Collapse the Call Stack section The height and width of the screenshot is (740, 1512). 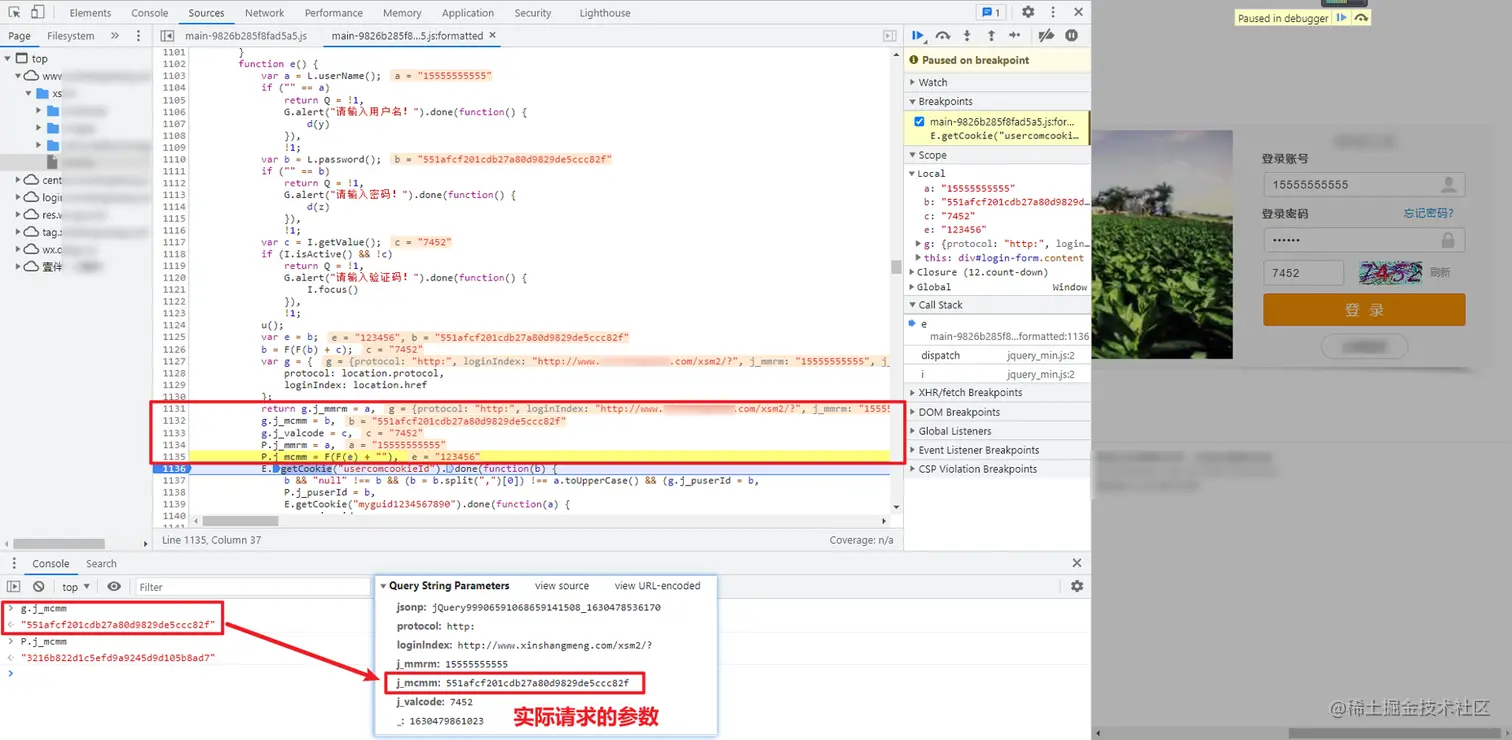(x=940, y=305)
